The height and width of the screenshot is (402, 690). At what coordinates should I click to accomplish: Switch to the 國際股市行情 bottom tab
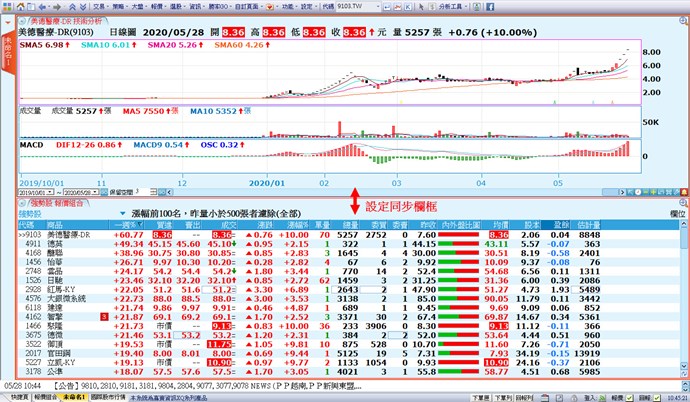click(108, 397)
